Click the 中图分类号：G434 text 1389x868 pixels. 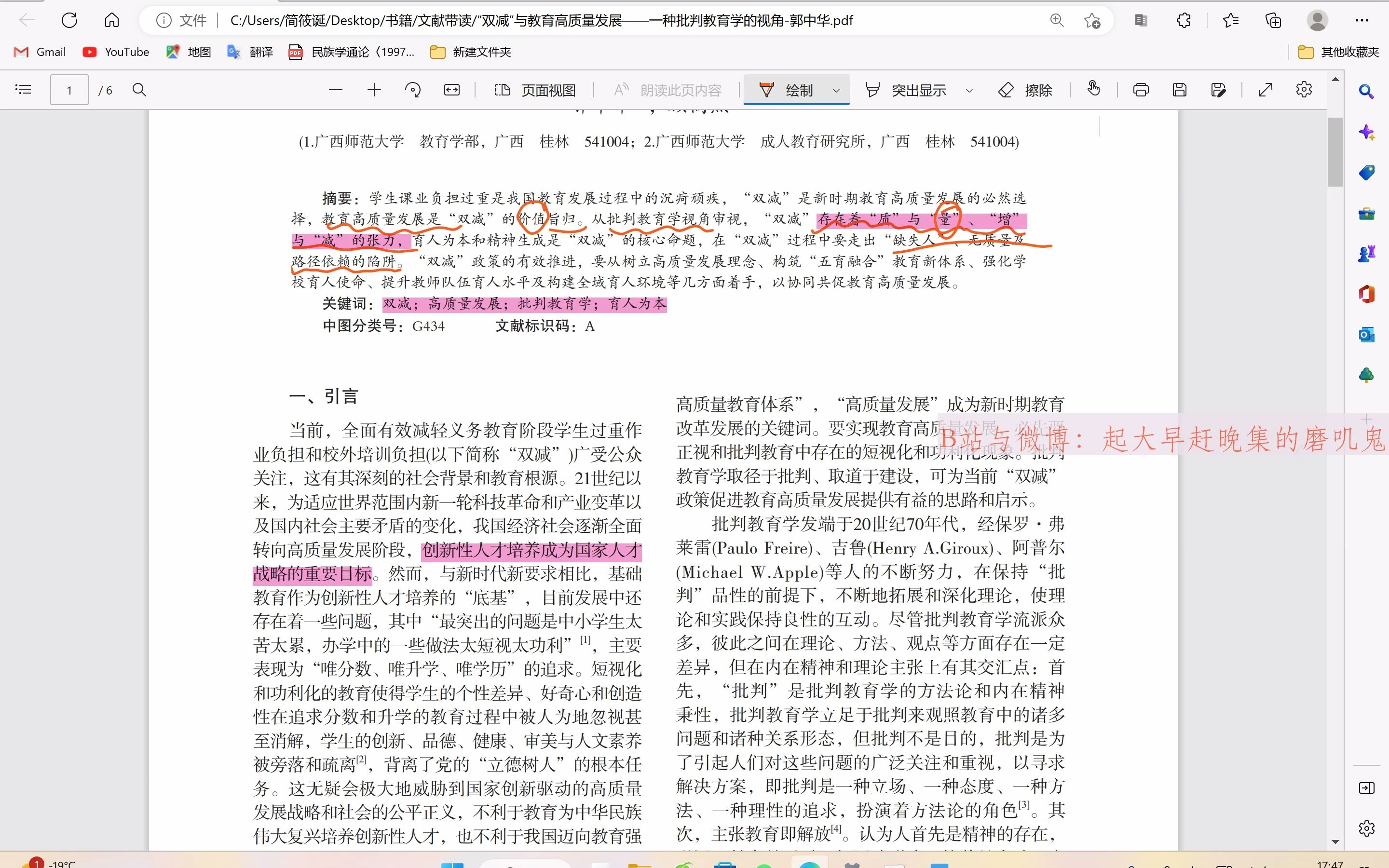tap(383, 326)
